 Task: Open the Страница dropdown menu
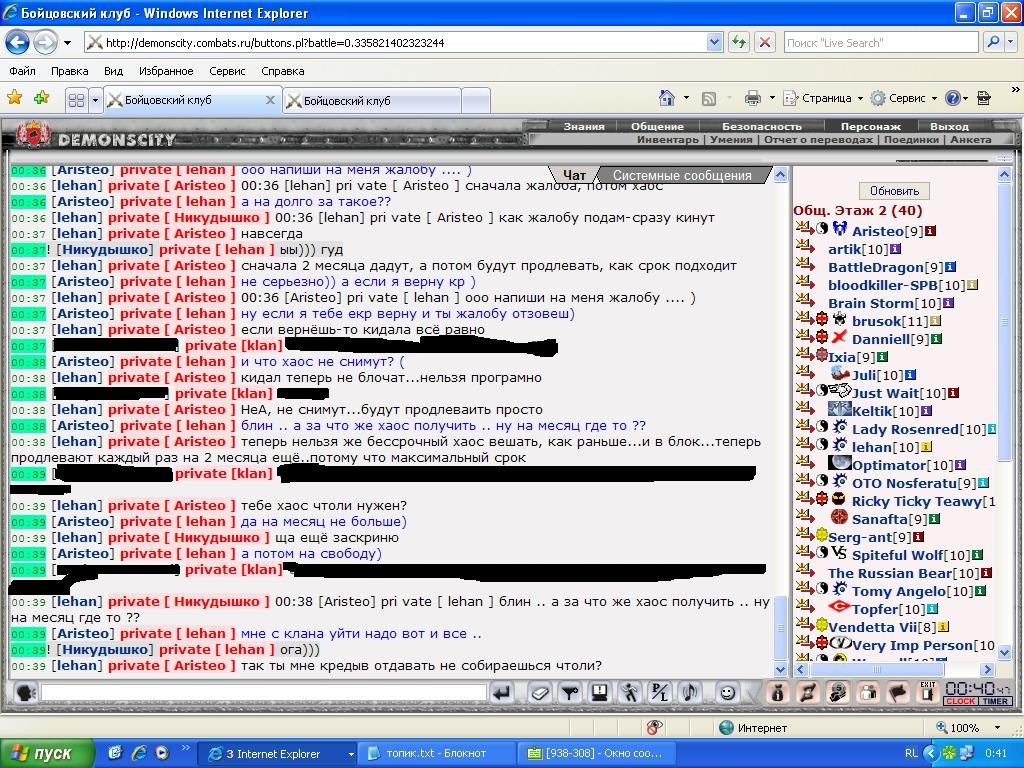pyautogui.click(x=823, y=99)
